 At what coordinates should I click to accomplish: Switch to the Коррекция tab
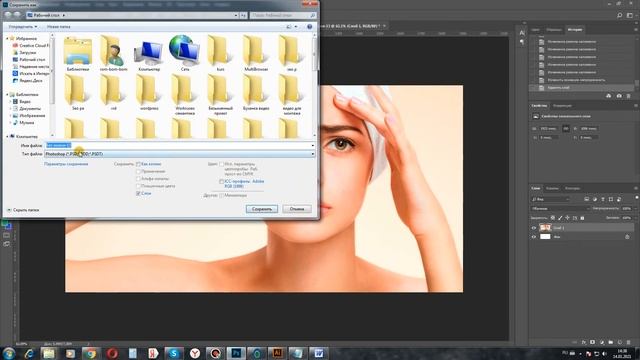[562, 106]
